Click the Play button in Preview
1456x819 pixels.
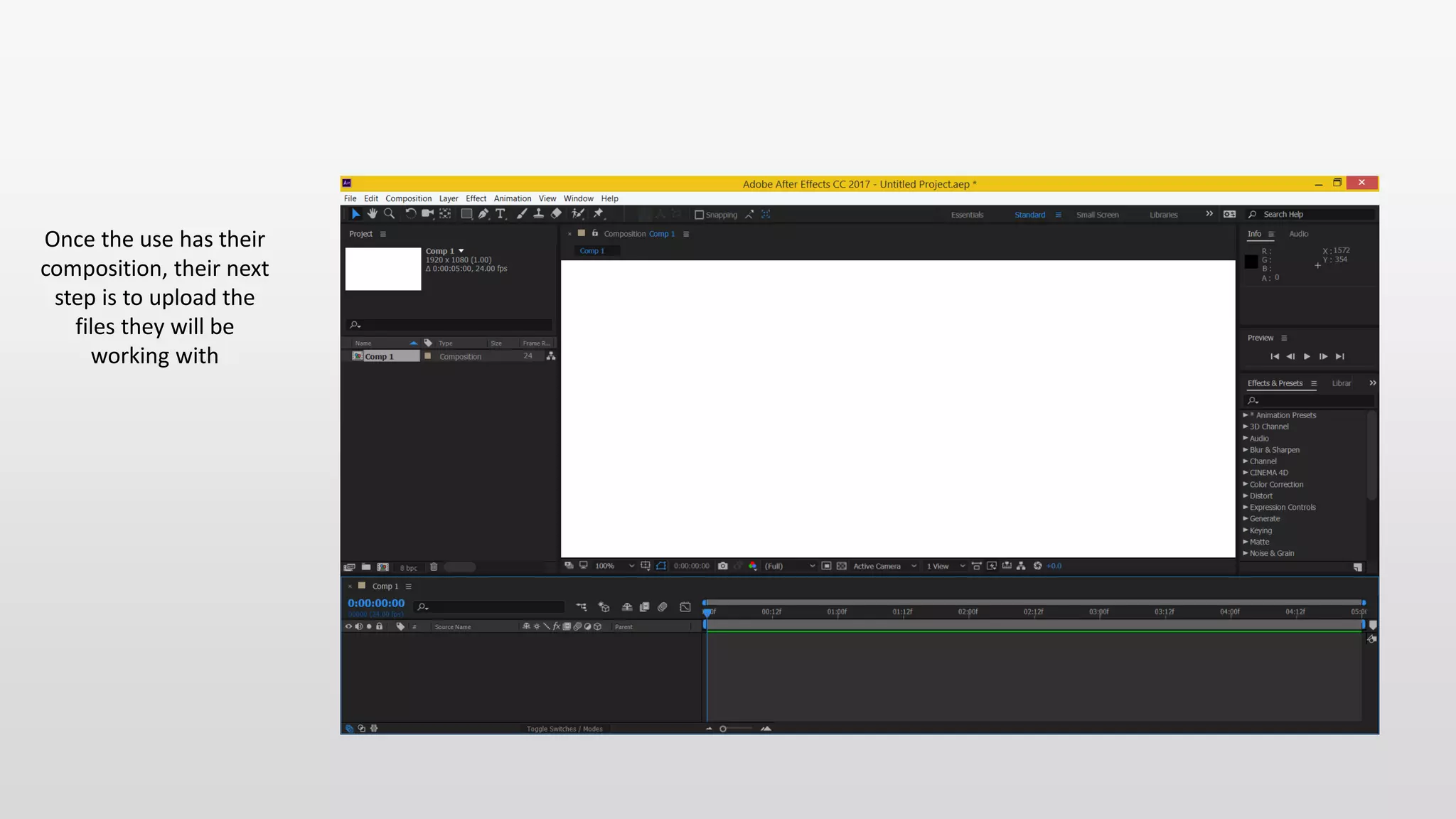(1307, 357)
